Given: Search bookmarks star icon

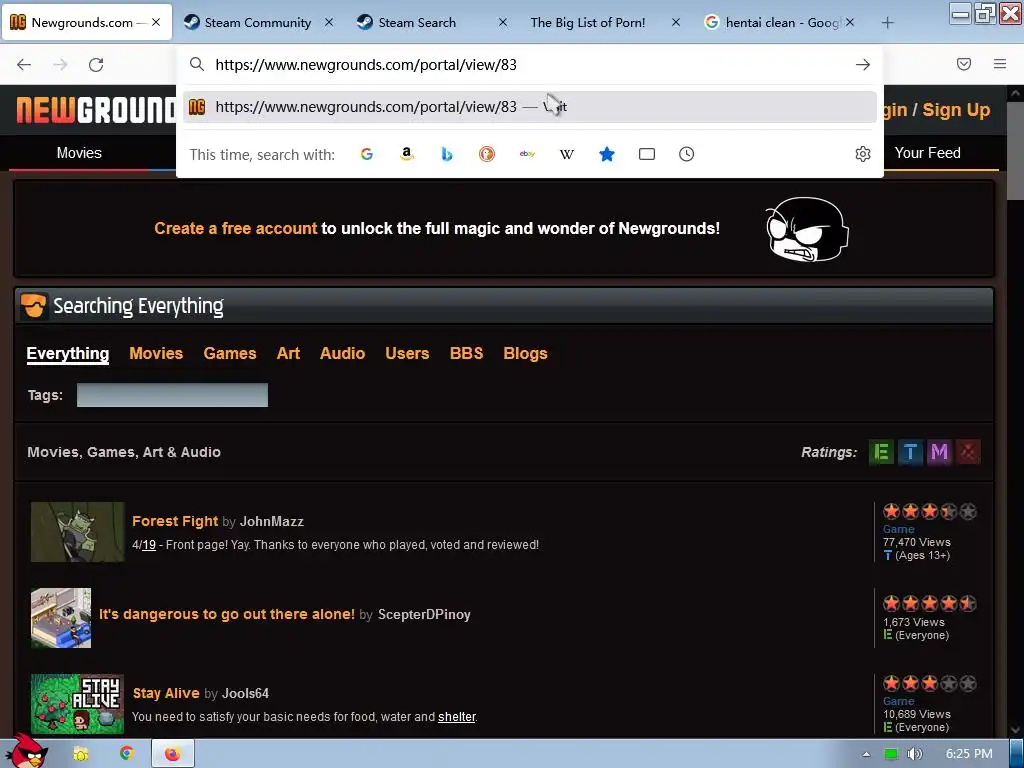Looking at the screenshot, I should click(x=607, y=154).
